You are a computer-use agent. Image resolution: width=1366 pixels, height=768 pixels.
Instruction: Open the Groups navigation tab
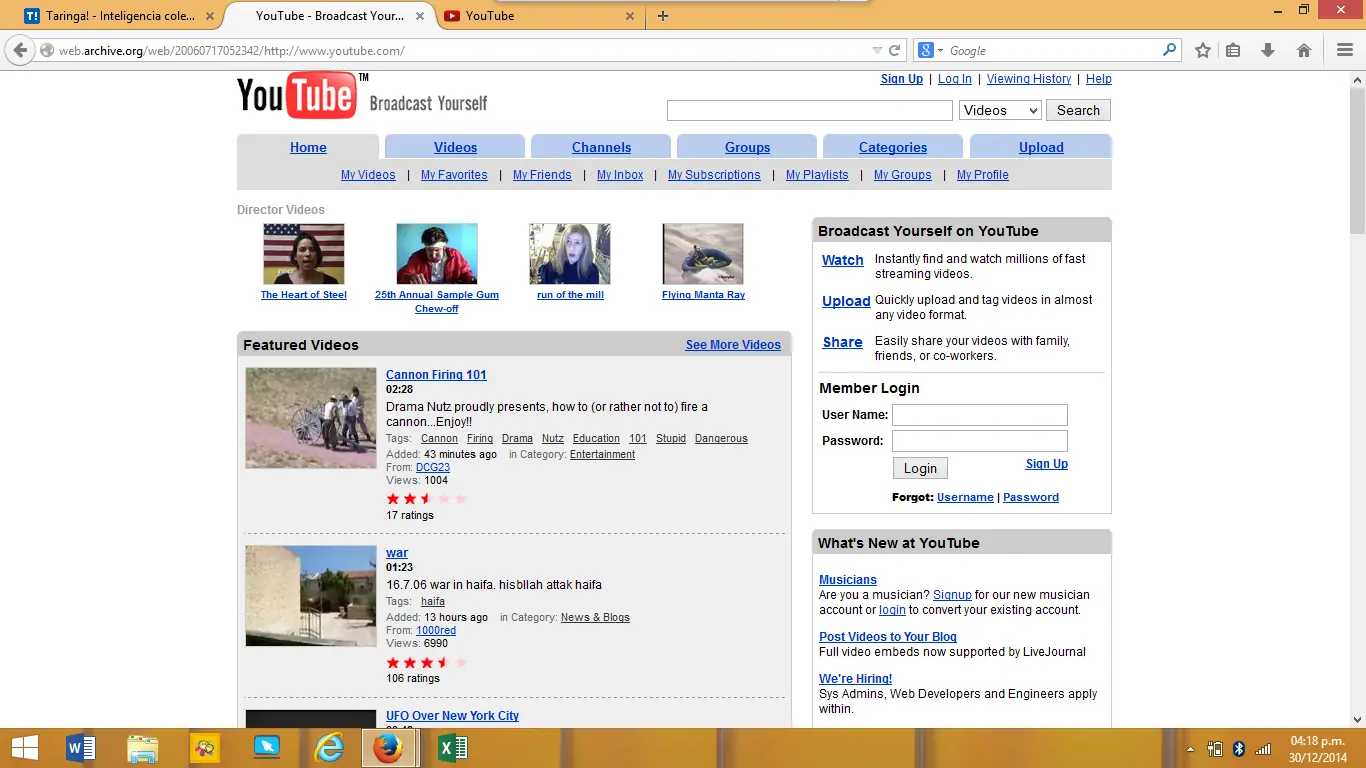click(747, 147)
